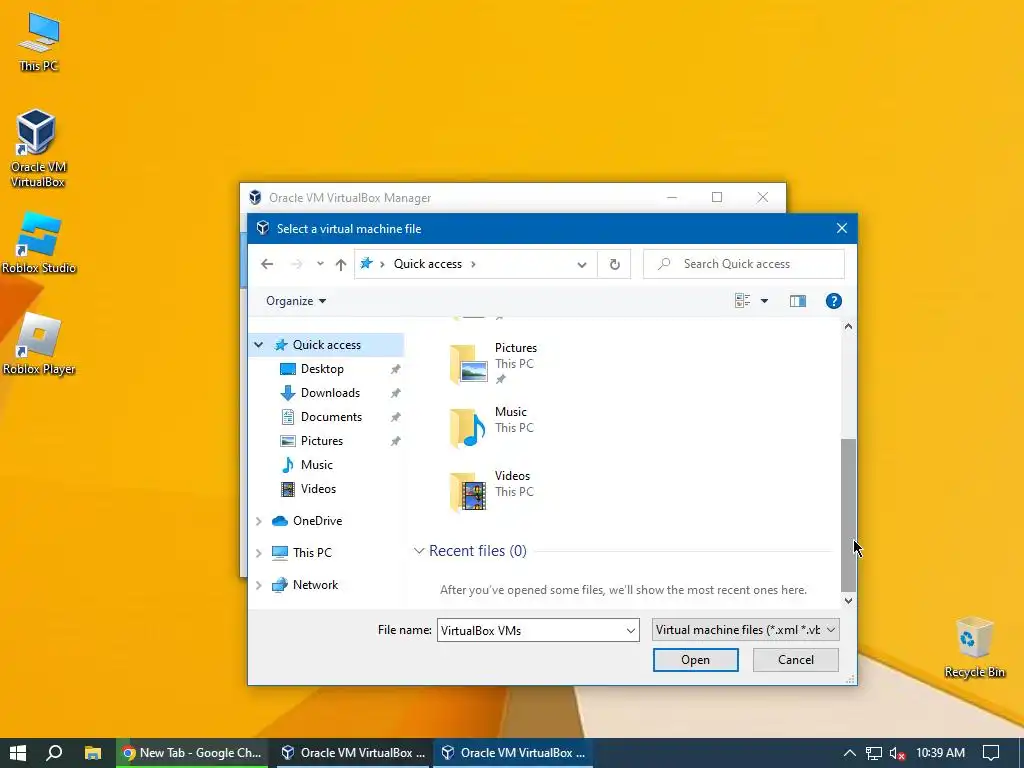Collapse the Quick access tree node

coord(259,345)
